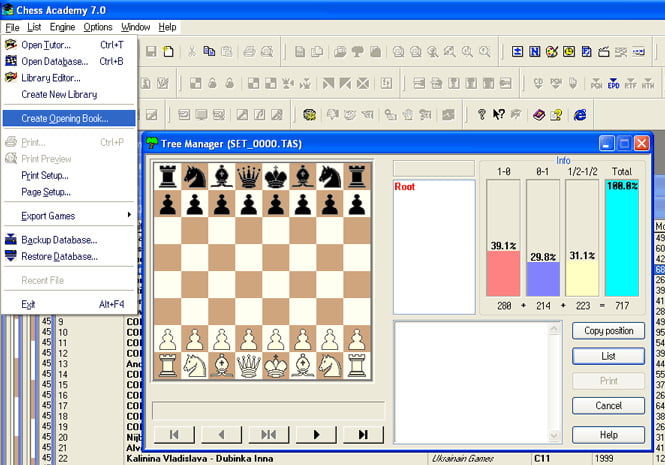
Task: Click the PGN export toolbar icon
Action: (596, 83)
